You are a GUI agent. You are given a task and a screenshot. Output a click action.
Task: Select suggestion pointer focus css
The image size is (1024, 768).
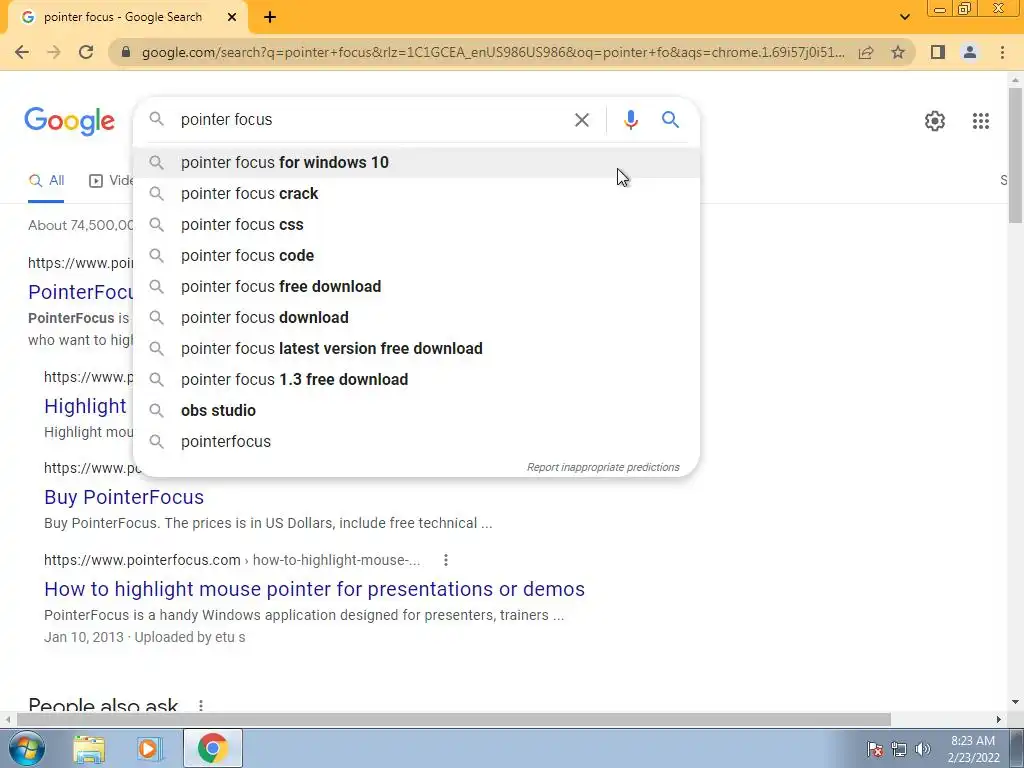[x=416, y=225]
